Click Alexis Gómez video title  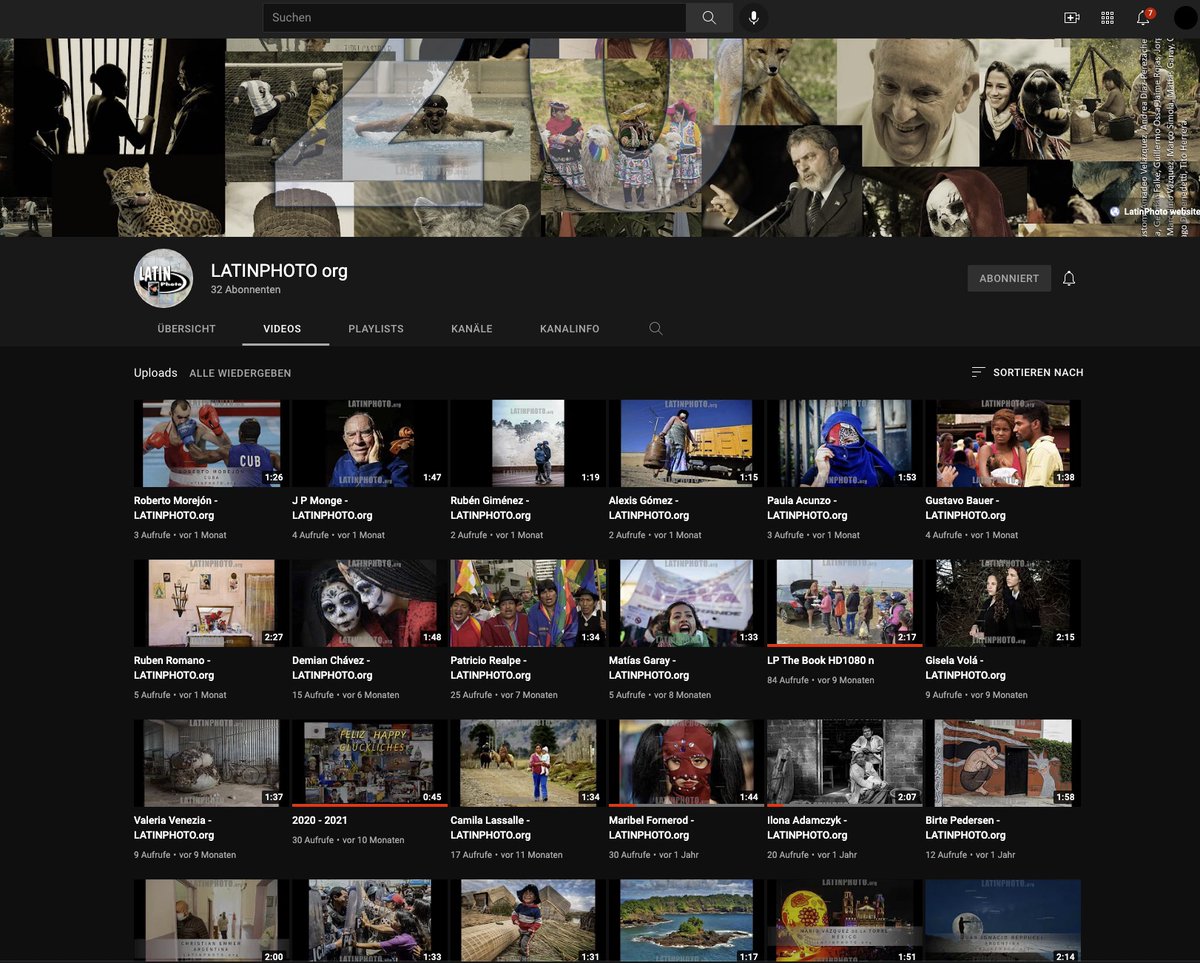tap(649, 508)
